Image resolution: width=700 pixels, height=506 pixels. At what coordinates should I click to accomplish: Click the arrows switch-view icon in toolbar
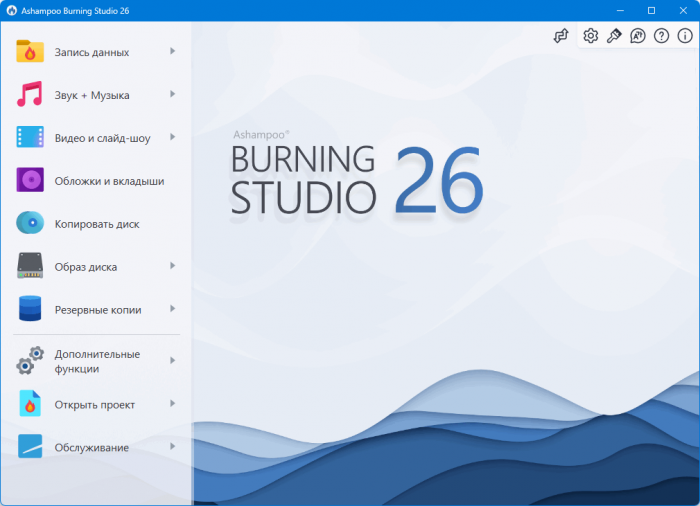561,36
